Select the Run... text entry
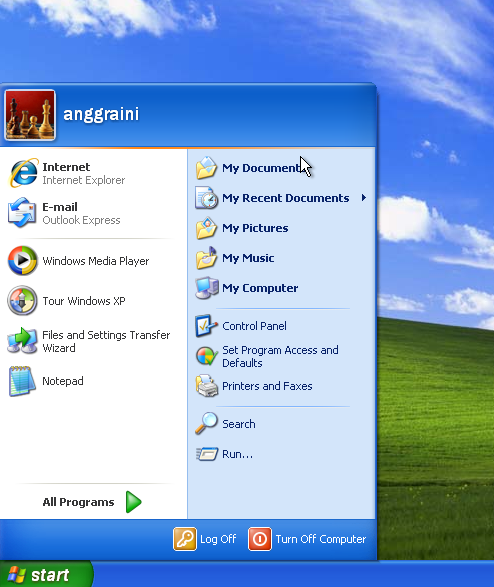 coord(238,454)
